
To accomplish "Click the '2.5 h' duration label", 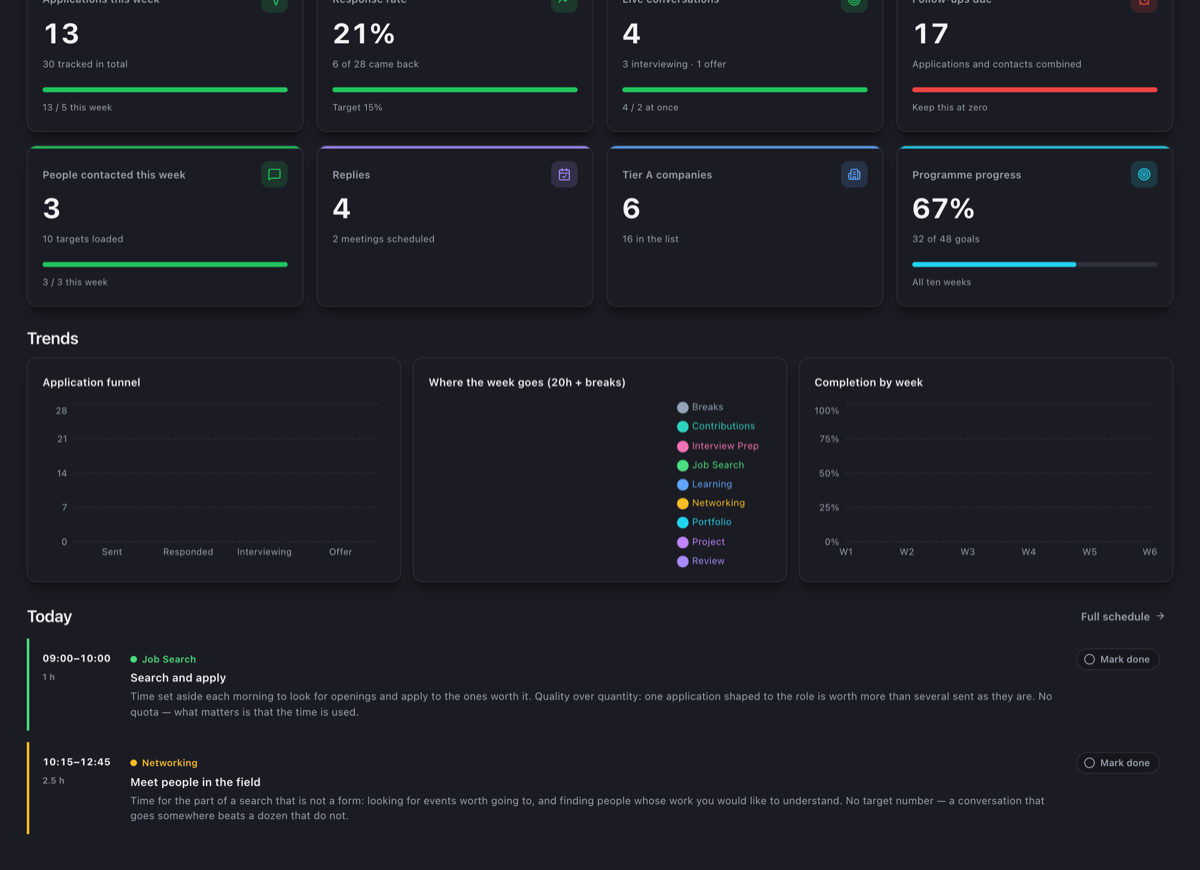I will click(x=53, y=780).
